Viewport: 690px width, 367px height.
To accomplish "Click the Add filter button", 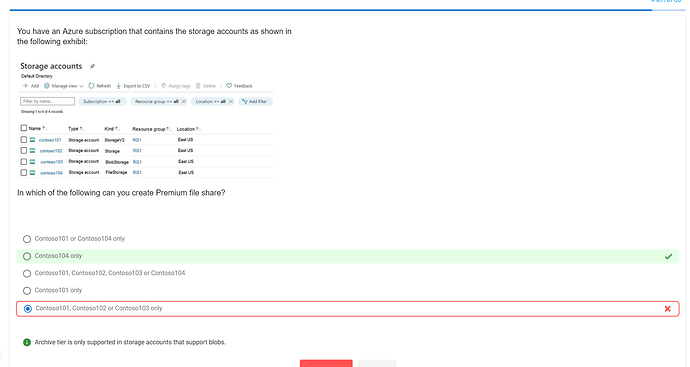I will [255, 102].
